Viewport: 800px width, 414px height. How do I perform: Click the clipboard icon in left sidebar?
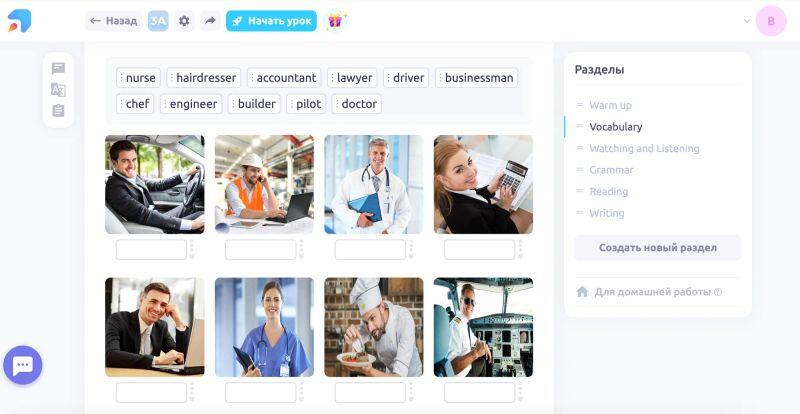(58, 111)
